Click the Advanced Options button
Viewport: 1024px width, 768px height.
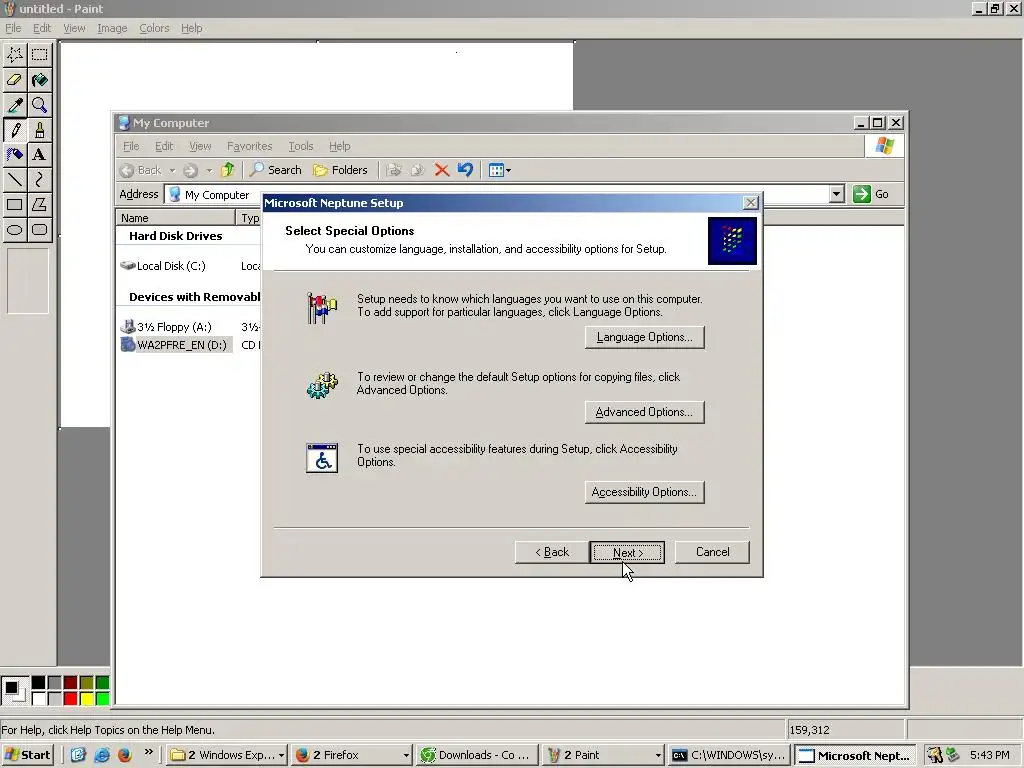[x=645, y=412]
